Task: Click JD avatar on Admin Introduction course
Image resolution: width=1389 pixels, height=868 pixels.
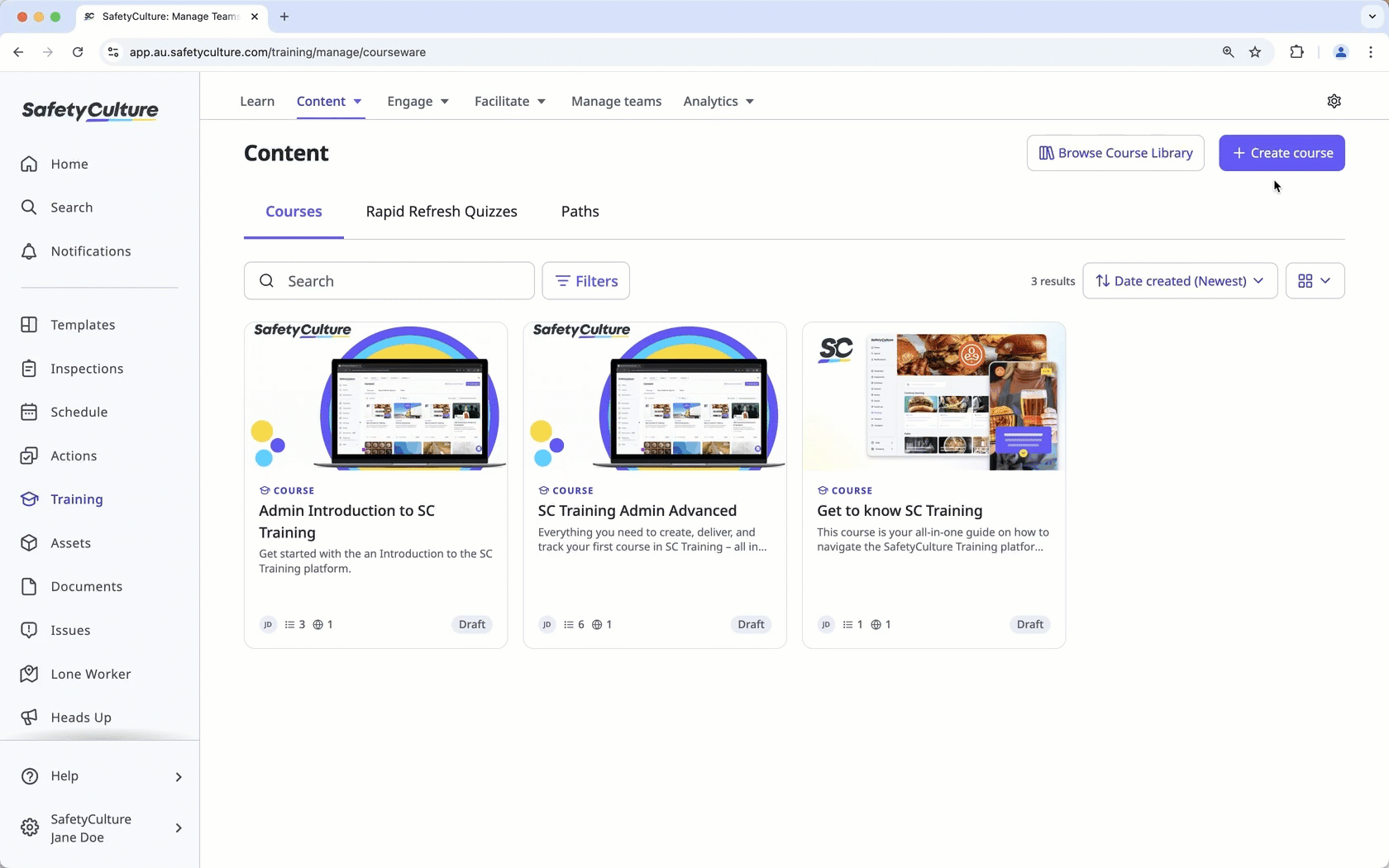Action: click(x=268, y=625)
